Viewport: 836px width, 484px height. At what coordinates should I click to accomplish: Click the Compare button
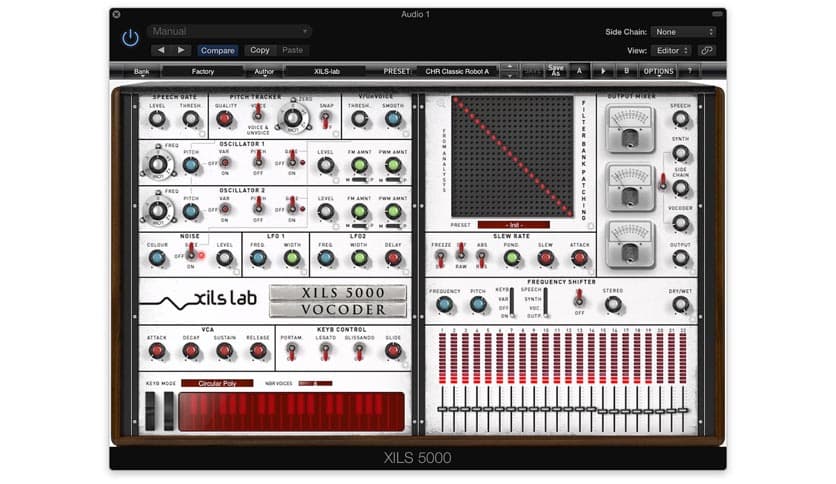[x=218, y=51]
